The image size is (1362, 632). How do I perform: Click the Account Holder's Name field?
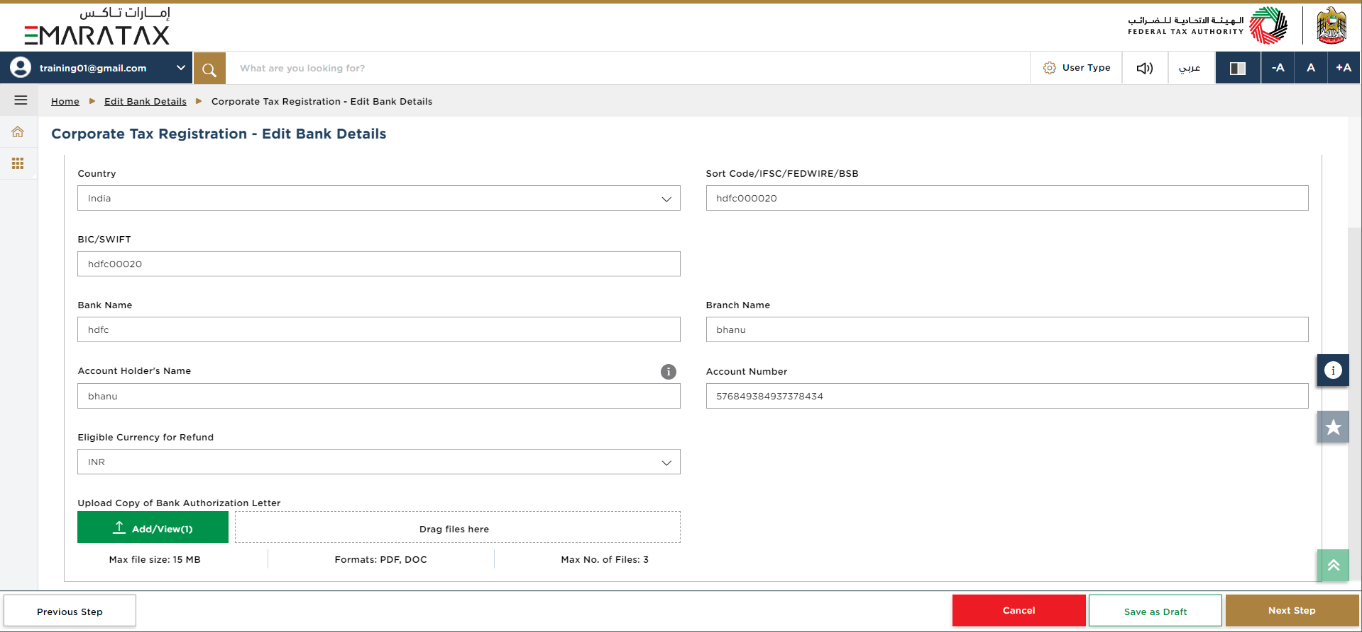379,396
